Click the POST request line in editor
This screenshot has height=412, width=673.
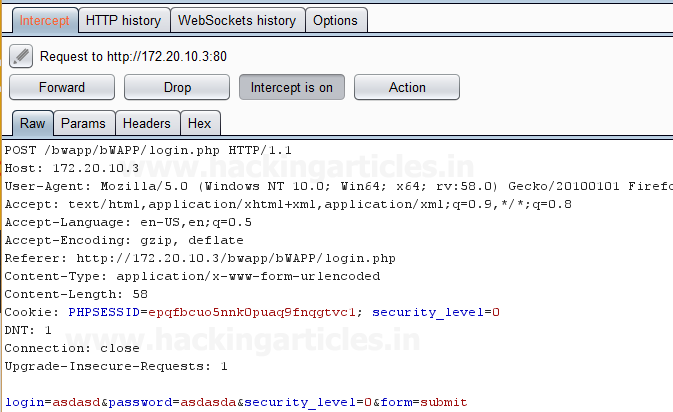pos(148,150)
